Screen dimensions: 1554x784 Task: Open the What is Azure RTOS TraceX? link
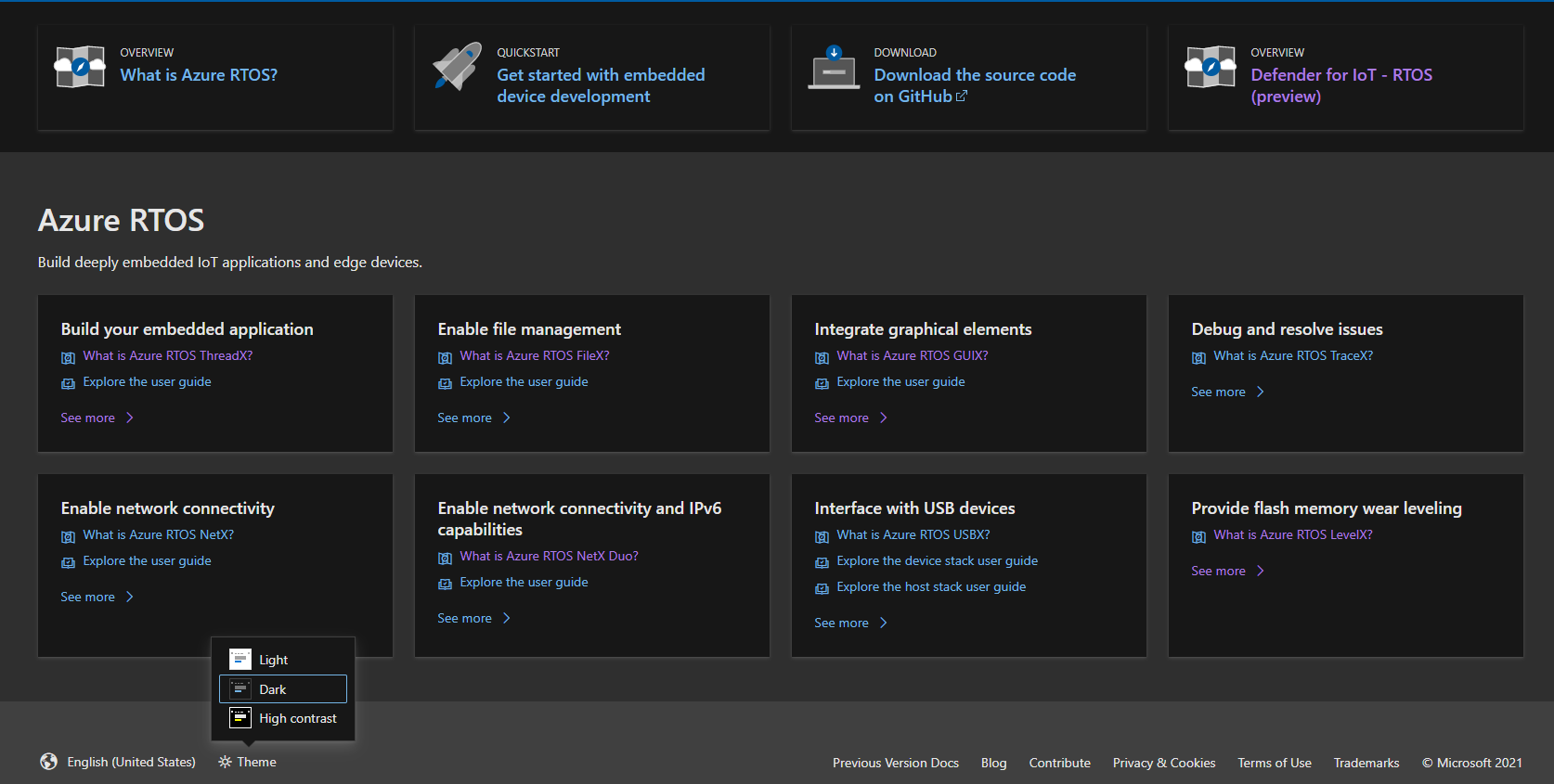[x=1293, y=355]
